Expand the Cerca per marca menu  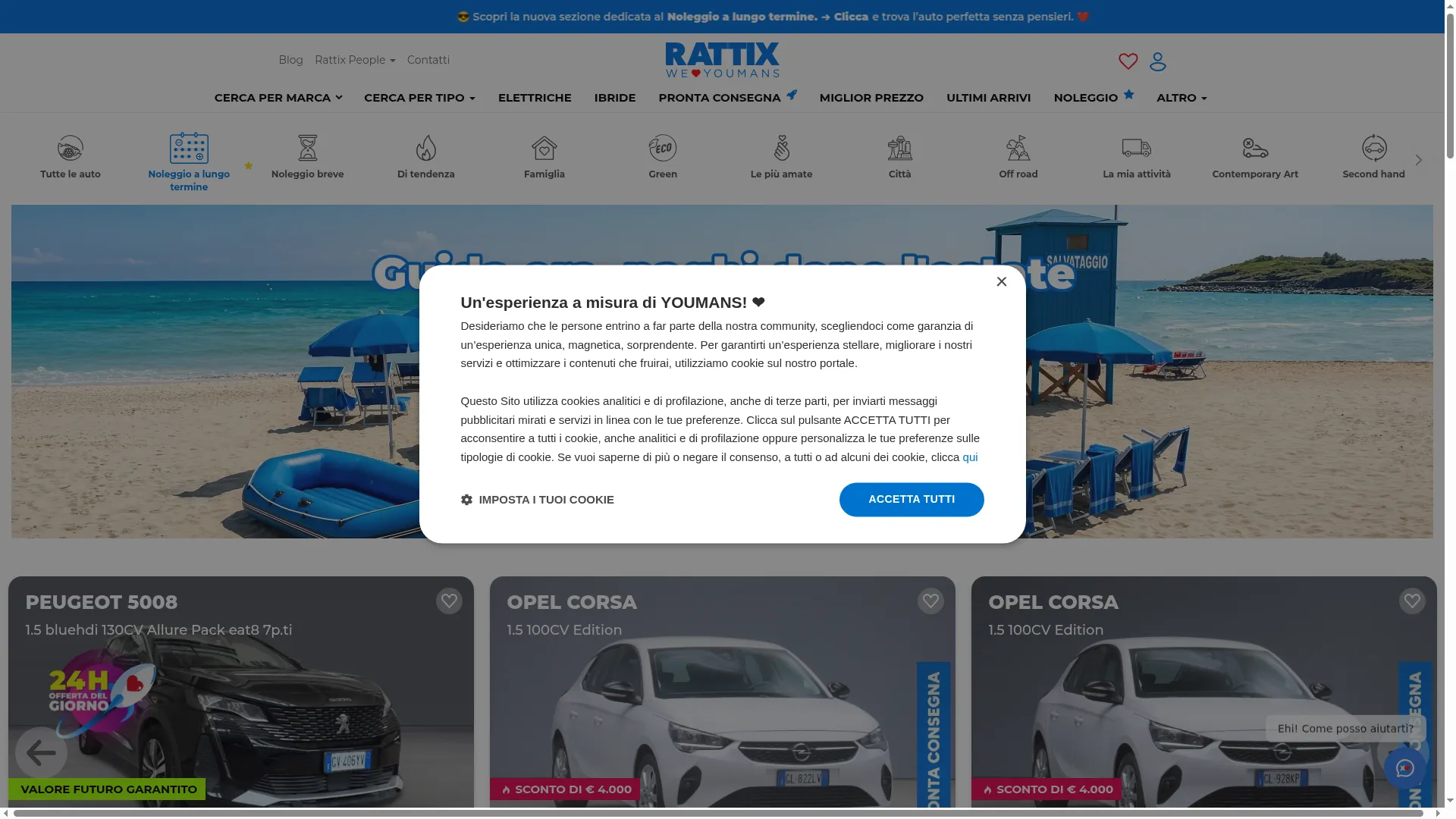[x=278, y=98]
